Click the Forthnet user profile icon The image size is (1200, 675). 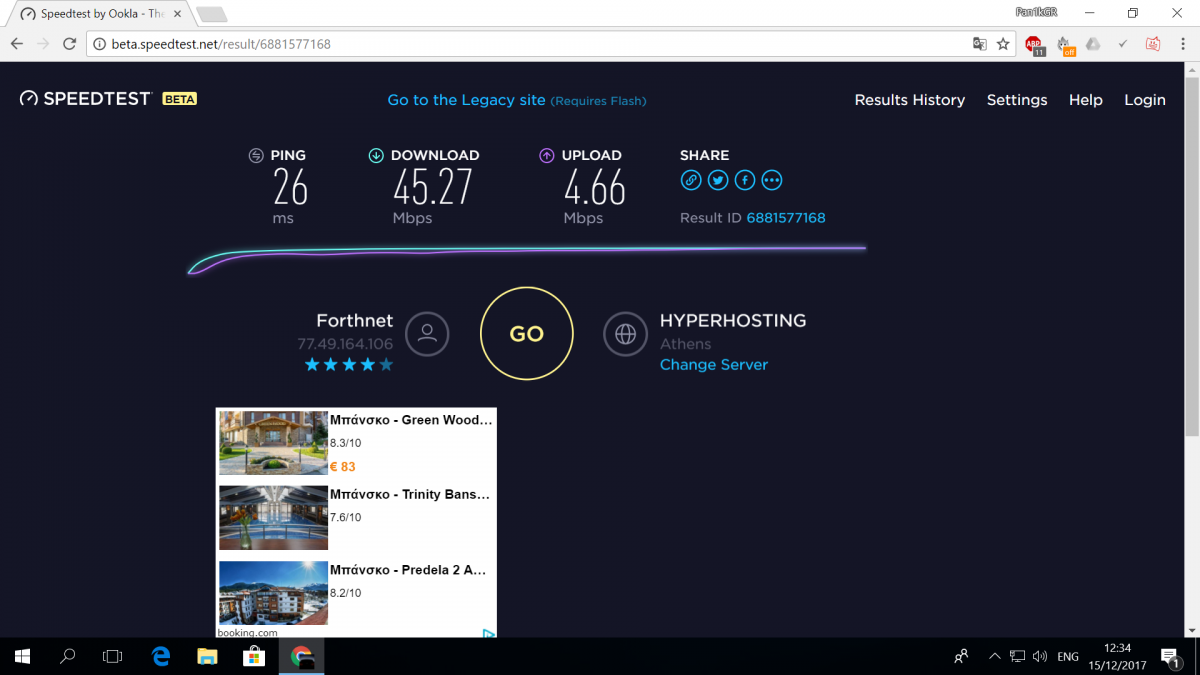tap(427, 334)
